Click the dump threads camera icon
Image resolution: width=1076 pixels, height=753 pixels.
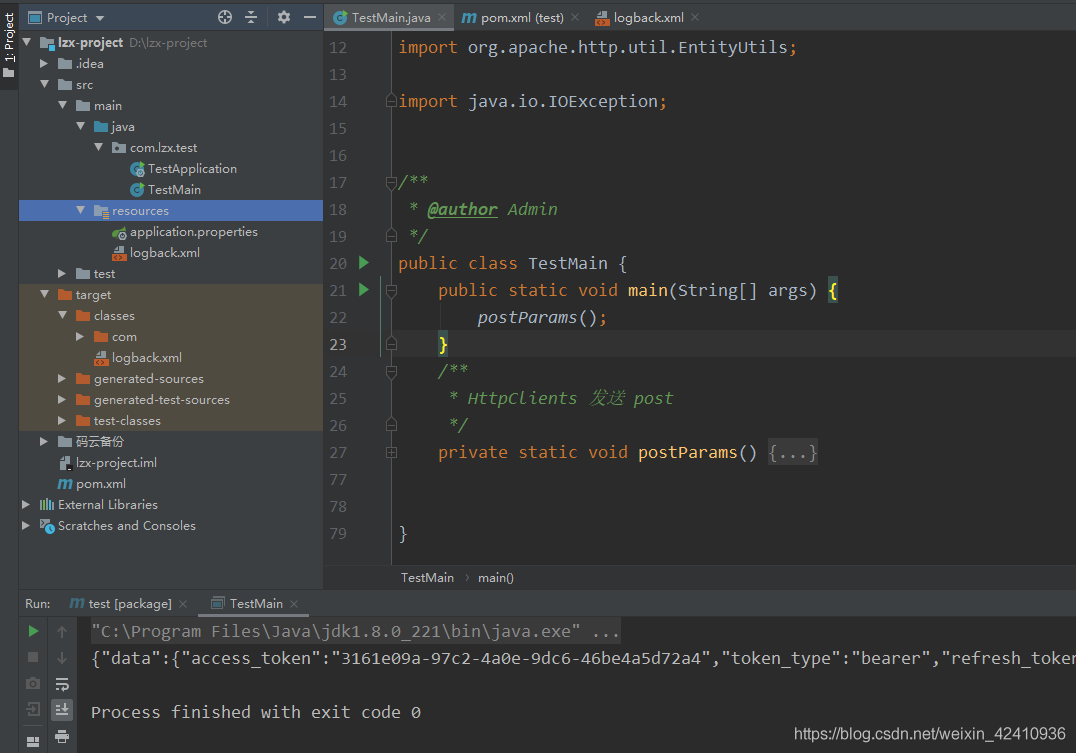tap(33, 684)
